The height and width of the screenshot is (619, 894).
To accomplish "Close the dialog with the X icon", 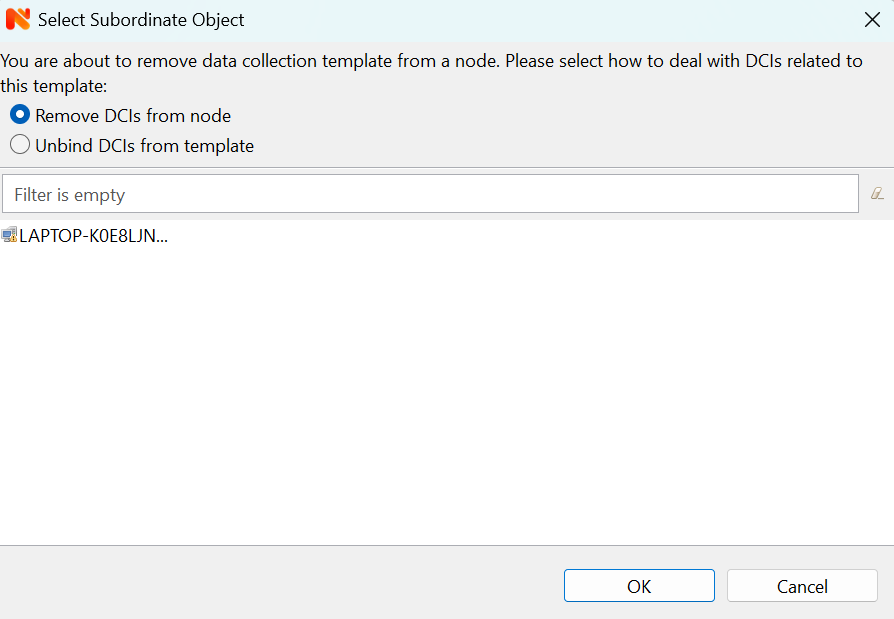I will click(871, 19).
